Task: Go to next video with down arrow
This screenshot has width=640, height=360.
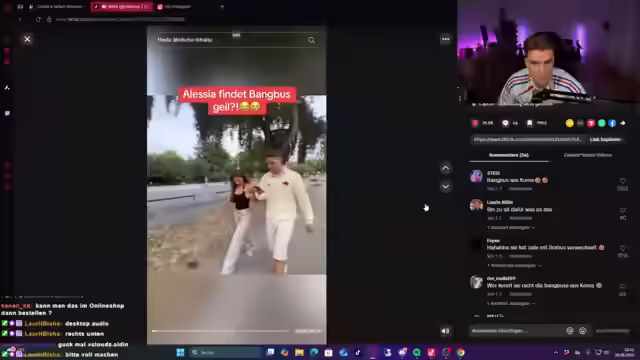Action: coord(445,187)
